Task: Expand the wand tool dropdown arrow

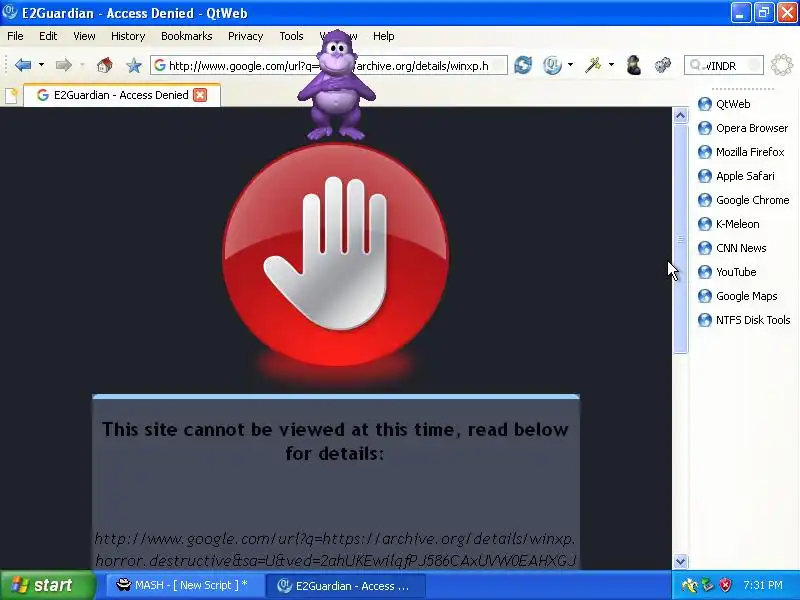Action: point(611,65)
